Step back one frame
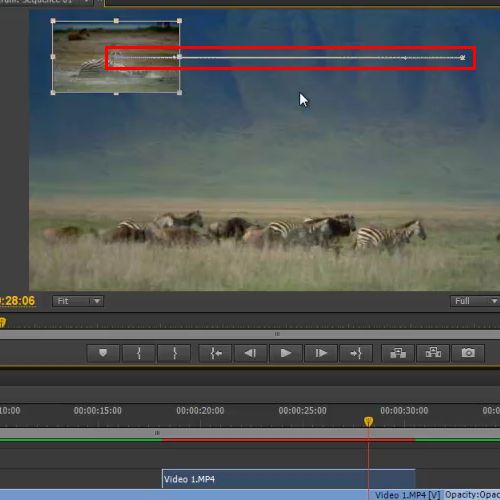The width and height of the screenshot is (500, 500). point(251,353)
